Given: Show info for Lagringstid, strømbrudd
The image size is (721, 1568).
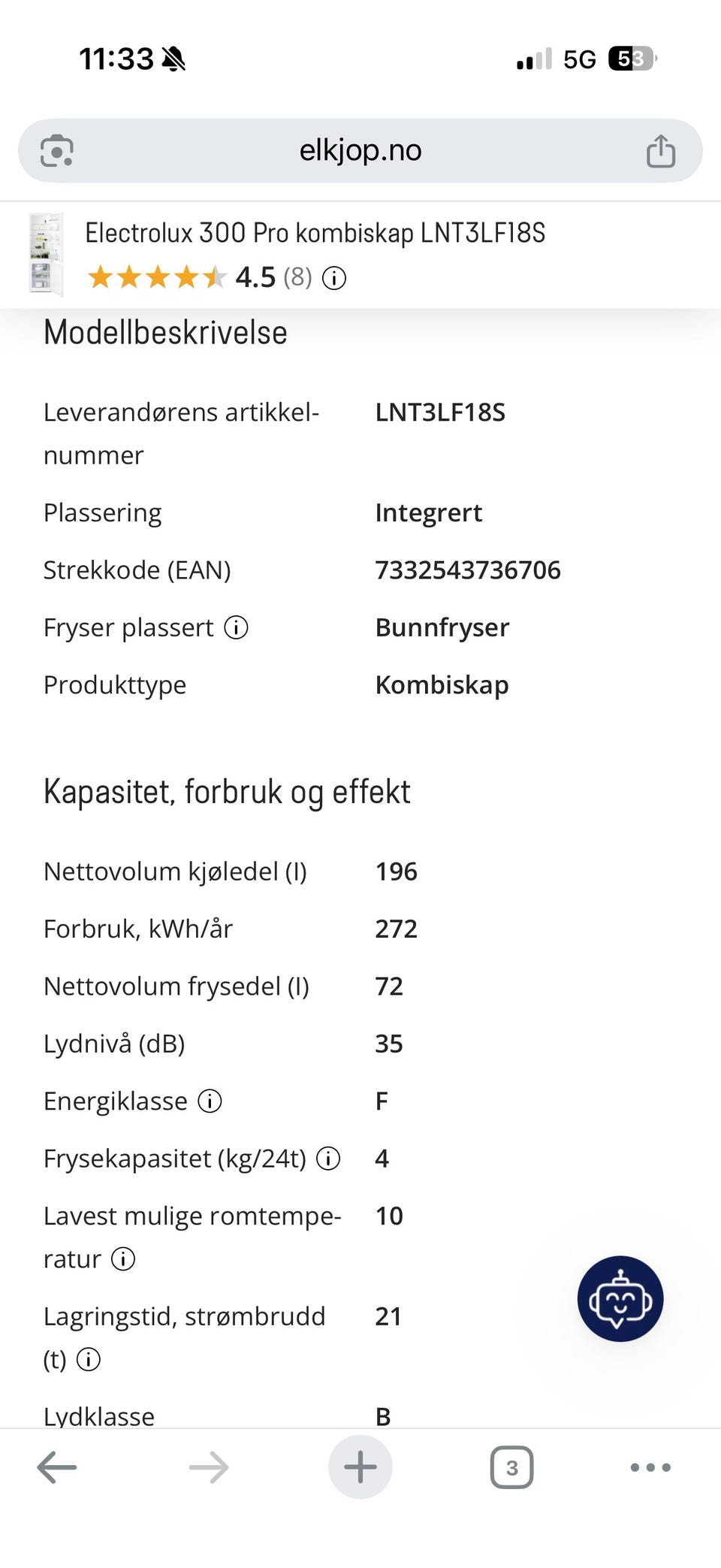Looking at the screenshot, I should coord(89,1359).
